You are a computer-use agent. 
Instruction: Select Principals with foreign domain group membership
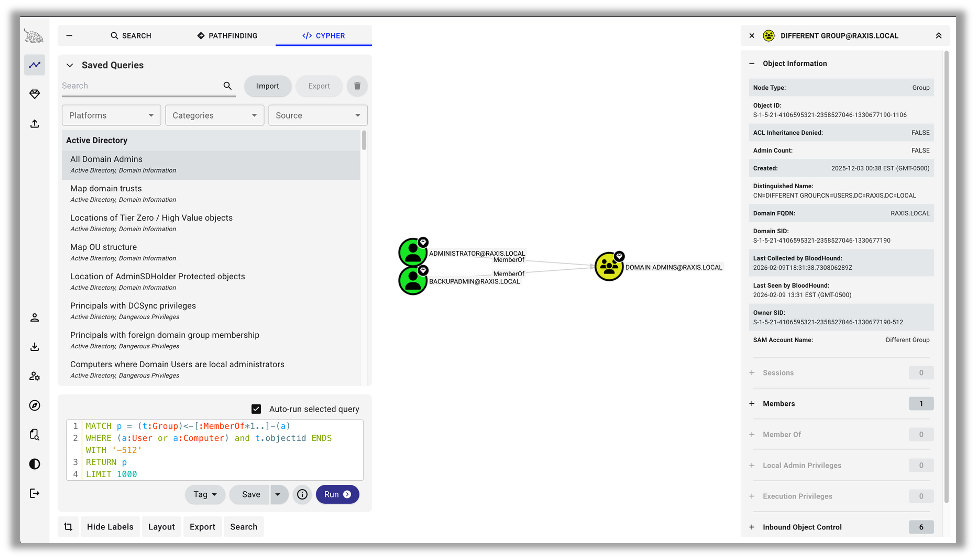211,340
